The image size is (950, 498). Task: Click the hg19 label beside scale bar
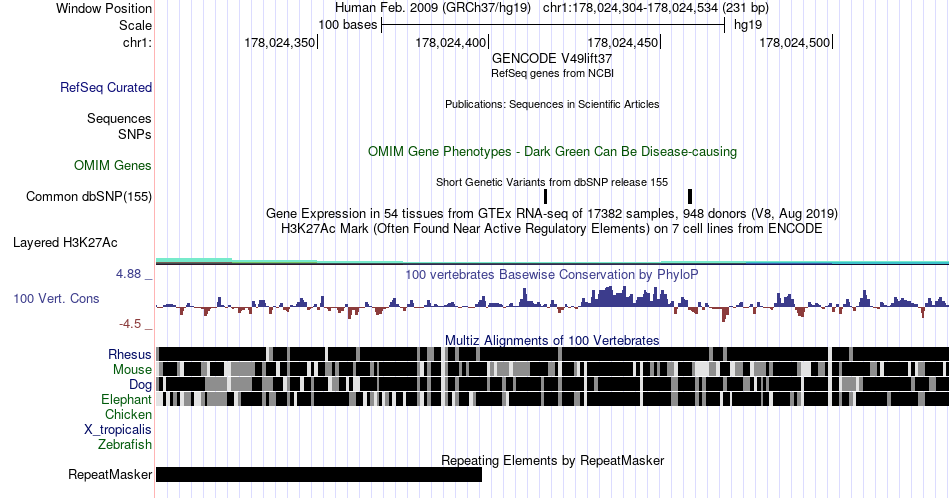(748, 25)
